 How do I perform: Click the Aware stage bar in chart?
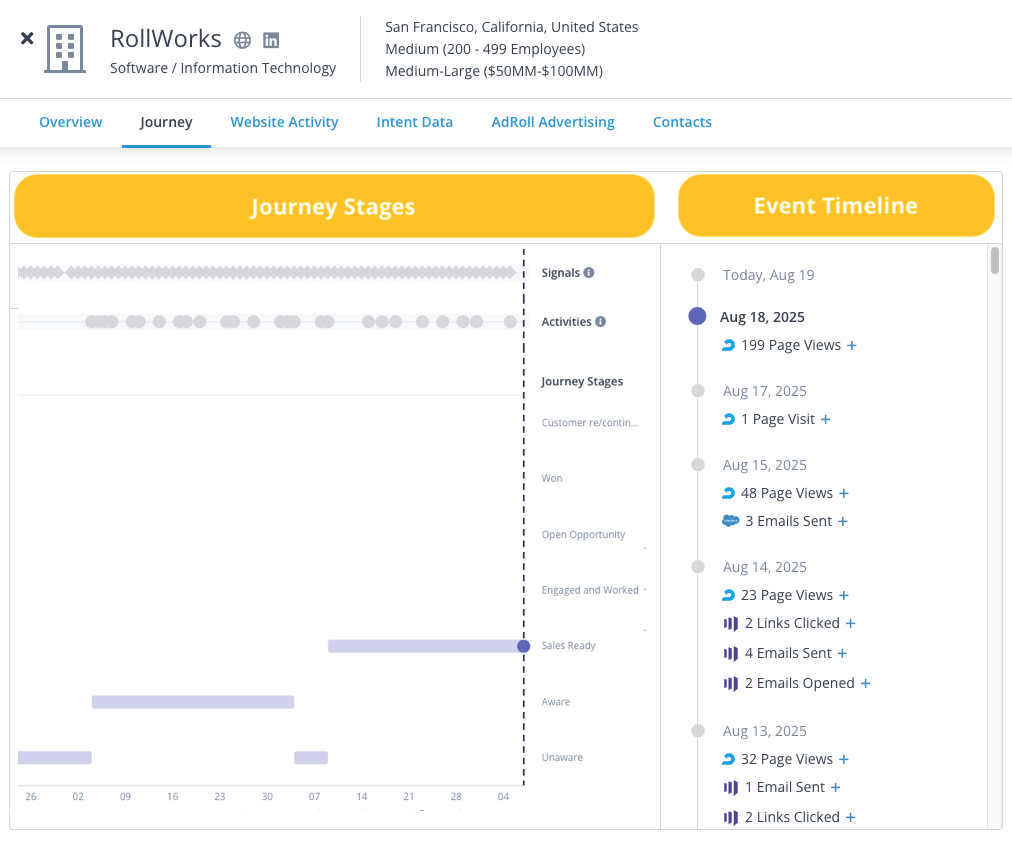coord(193,702)
